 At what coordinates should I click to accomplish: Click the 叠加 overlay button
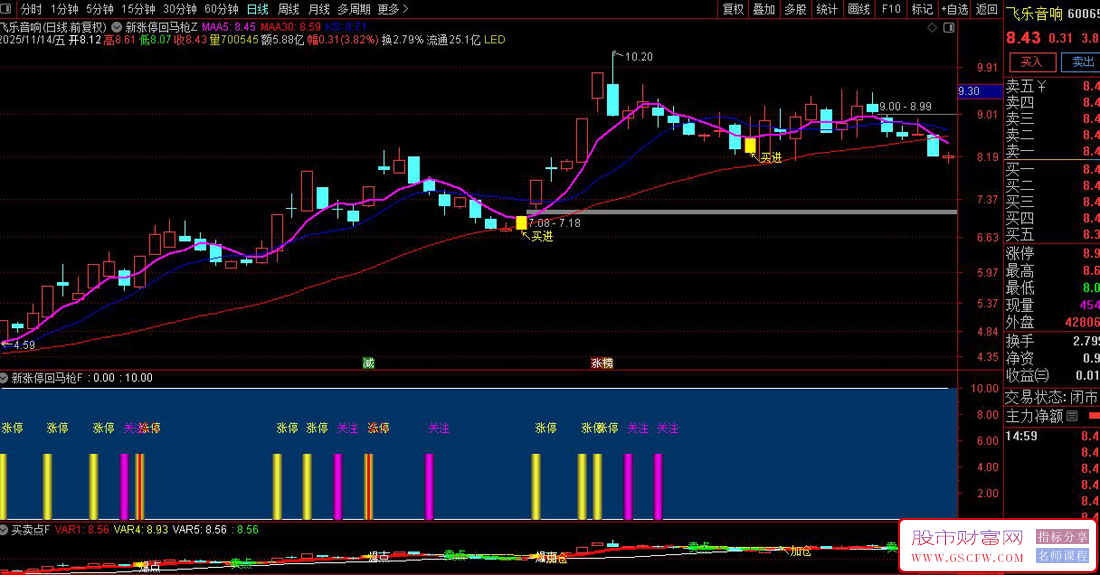coord(764,9)
